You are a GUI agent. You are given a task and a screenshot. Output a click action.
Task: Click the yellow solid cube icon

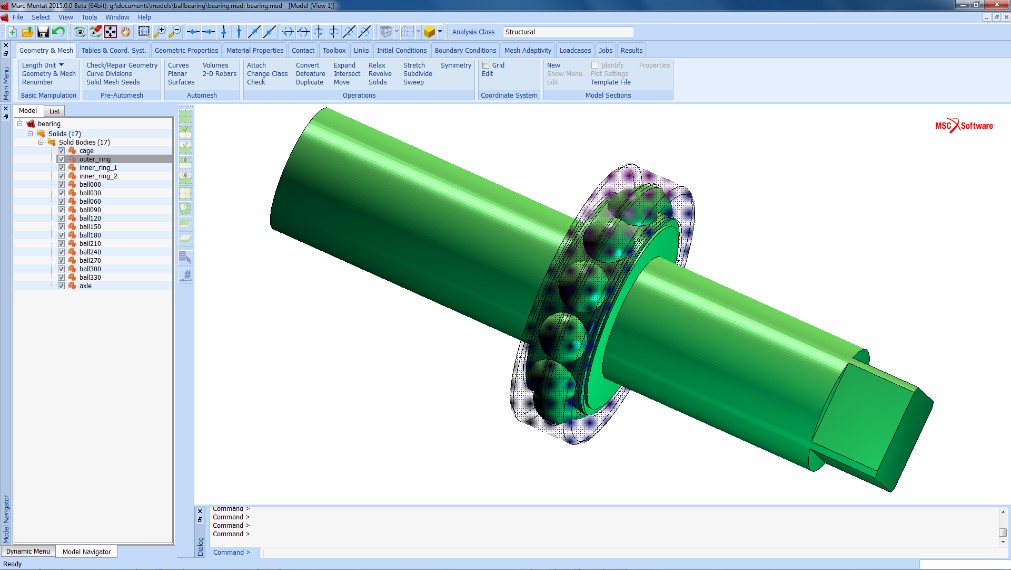pyautogui.click(x=428, y=32)
